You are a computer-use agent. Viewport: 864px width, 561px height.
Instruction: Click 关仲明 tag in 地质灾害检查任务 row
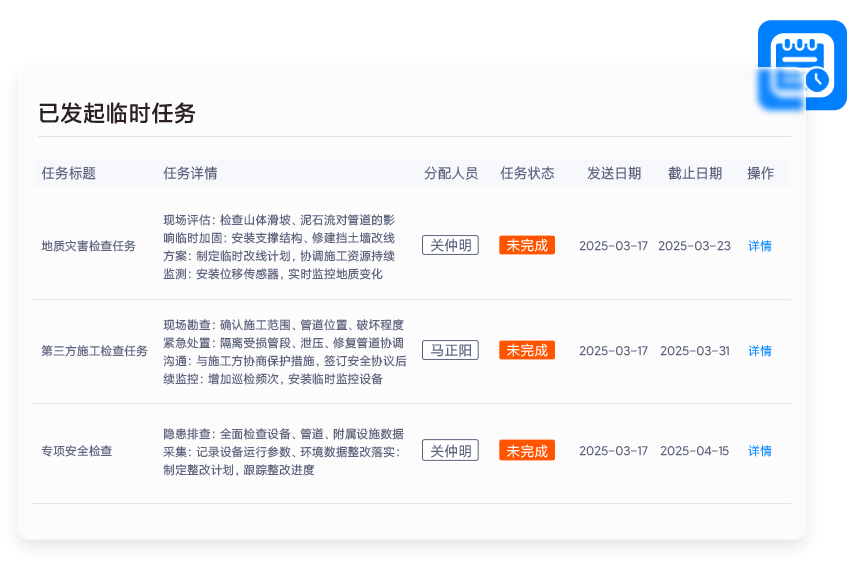pyautogui.click(x=450, y=246)
